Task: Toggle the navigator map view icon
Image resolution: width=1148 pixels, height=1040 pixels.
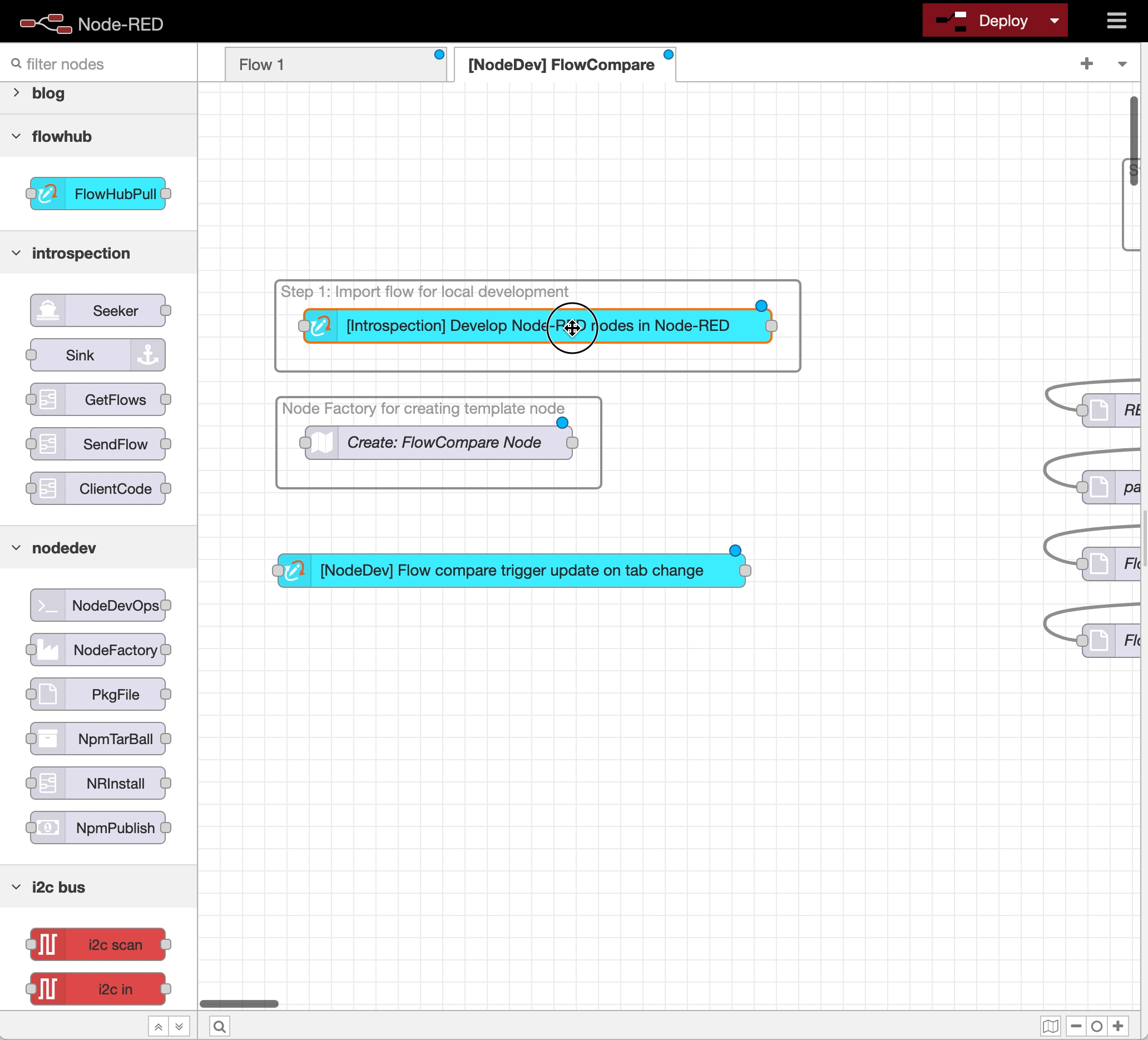Action: tap(1051, 1026)
